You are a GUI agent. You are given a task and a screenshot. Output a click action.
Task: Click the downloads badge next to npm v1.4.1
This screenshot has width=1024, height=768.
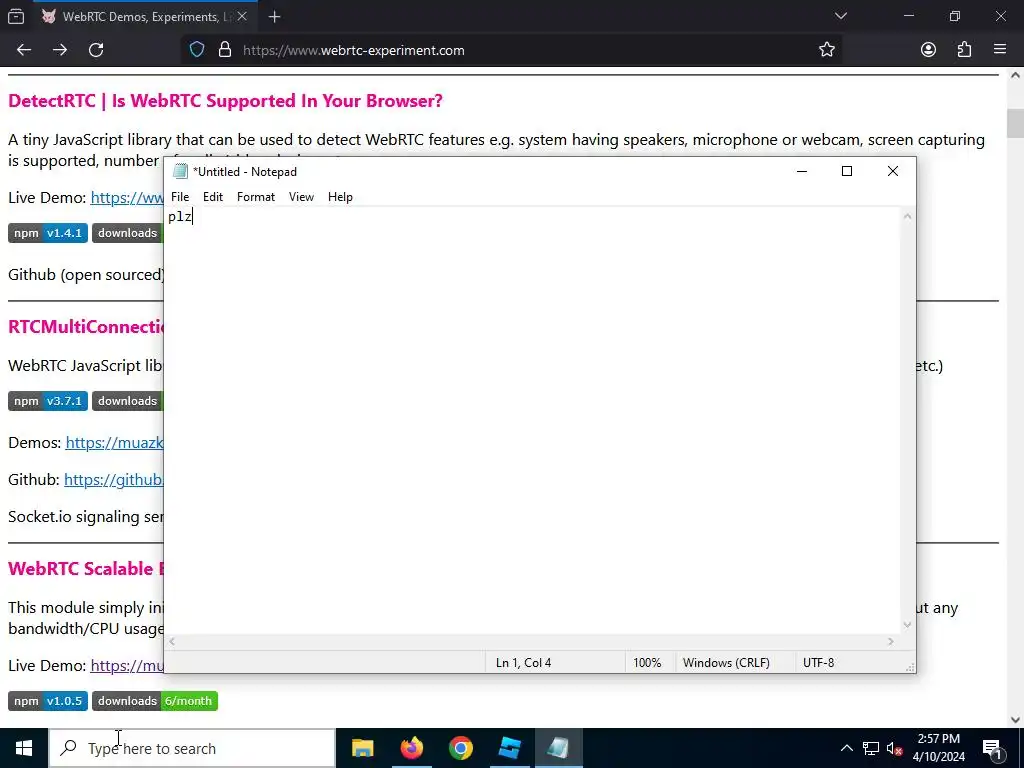(128, 233)
